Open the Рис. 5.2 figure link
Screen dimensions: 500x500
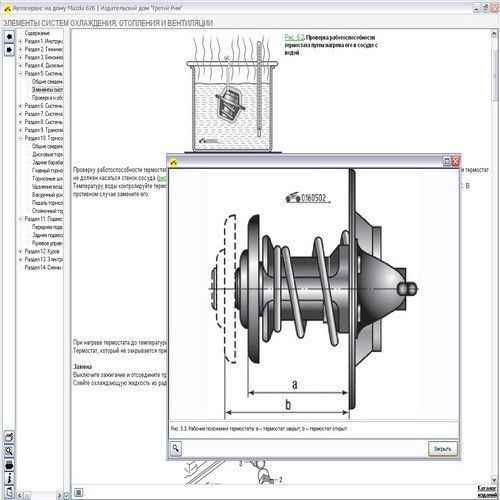pyautogui.click(x=294, y=37)
